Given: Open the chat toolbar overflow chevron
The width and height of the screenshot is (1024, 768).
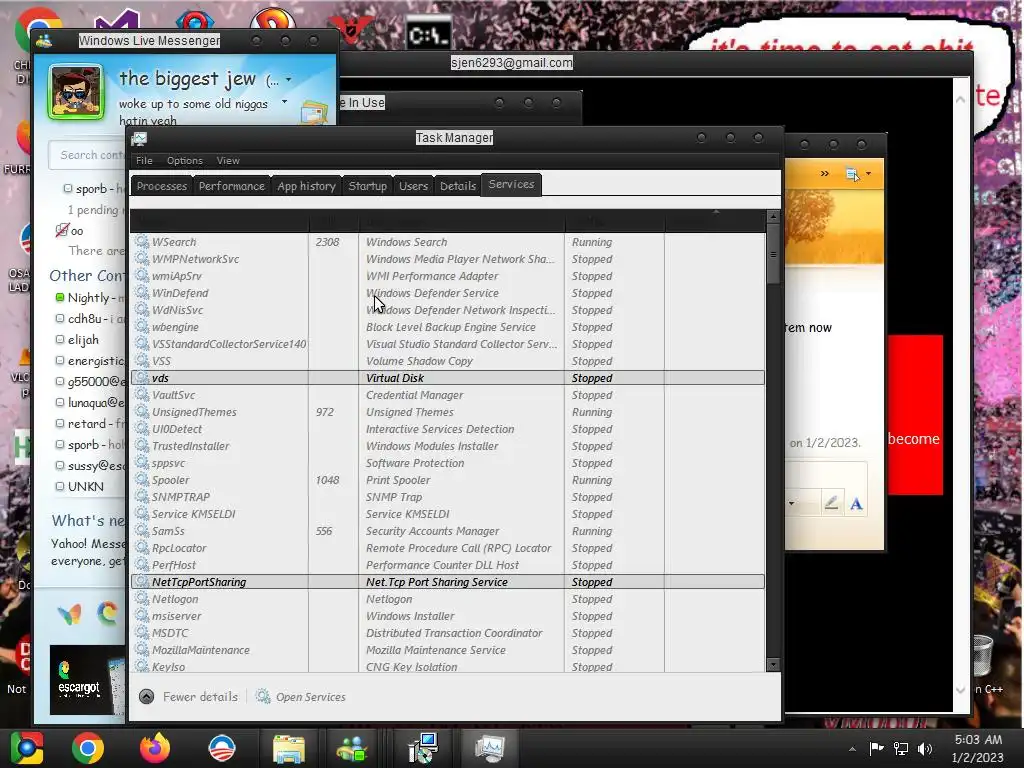Looking at the screenshot, I should click(824, 173).
